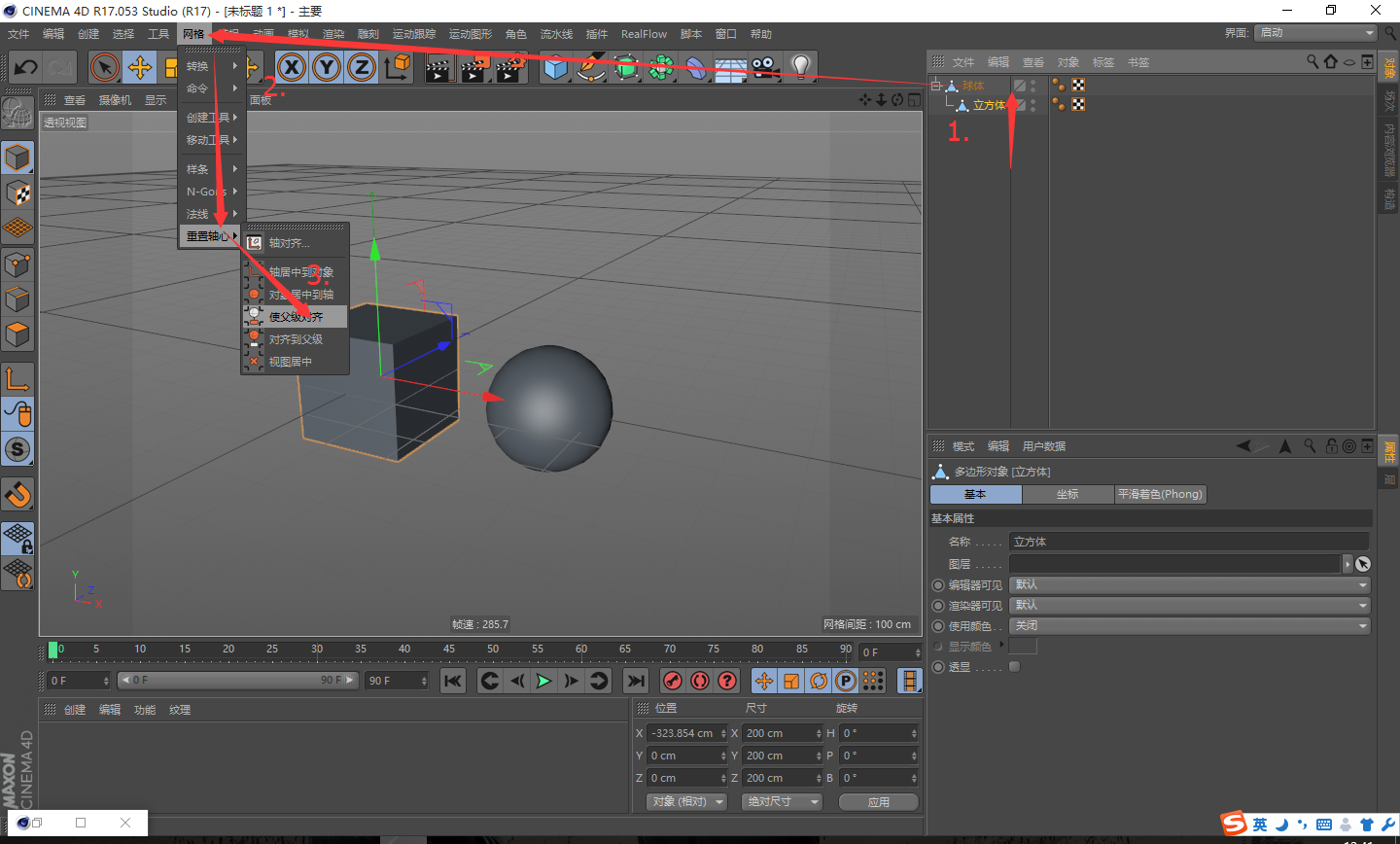Toggle the 透显 checkbox
The image size is (1400, 844).
coord(1014,666)
